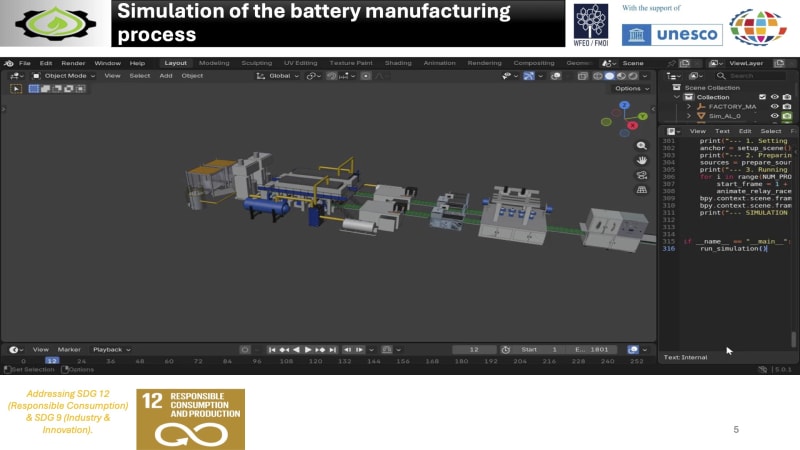Image resolution: width=800 pixels, height=450 pixels.
Task: Click the Play animation button
Action: coord(308,349)
